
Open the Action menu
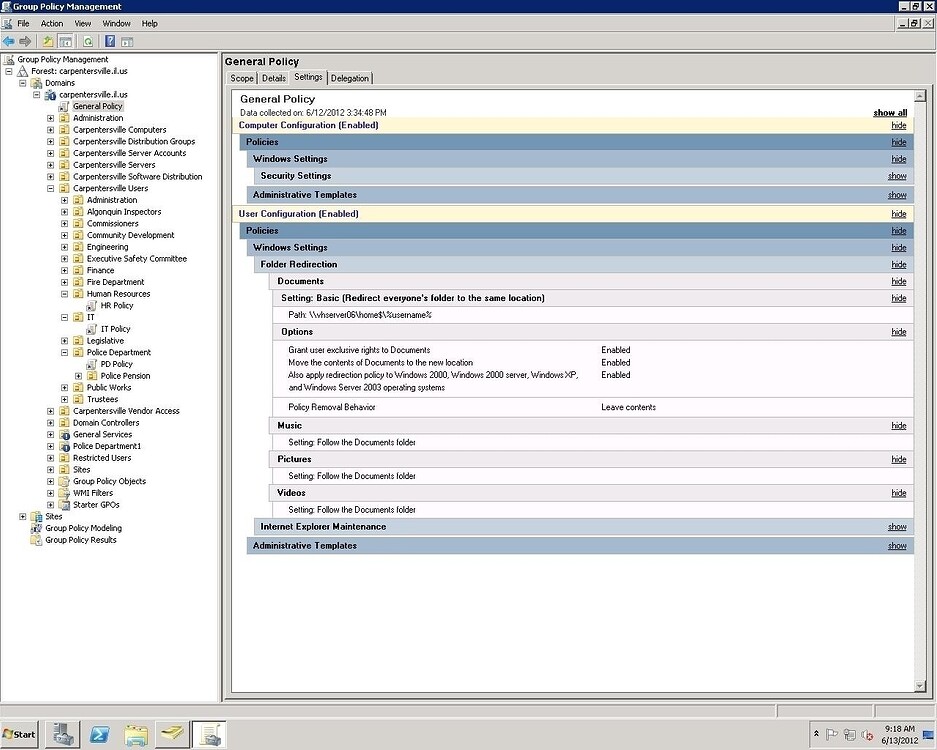[x=51, y=23]
